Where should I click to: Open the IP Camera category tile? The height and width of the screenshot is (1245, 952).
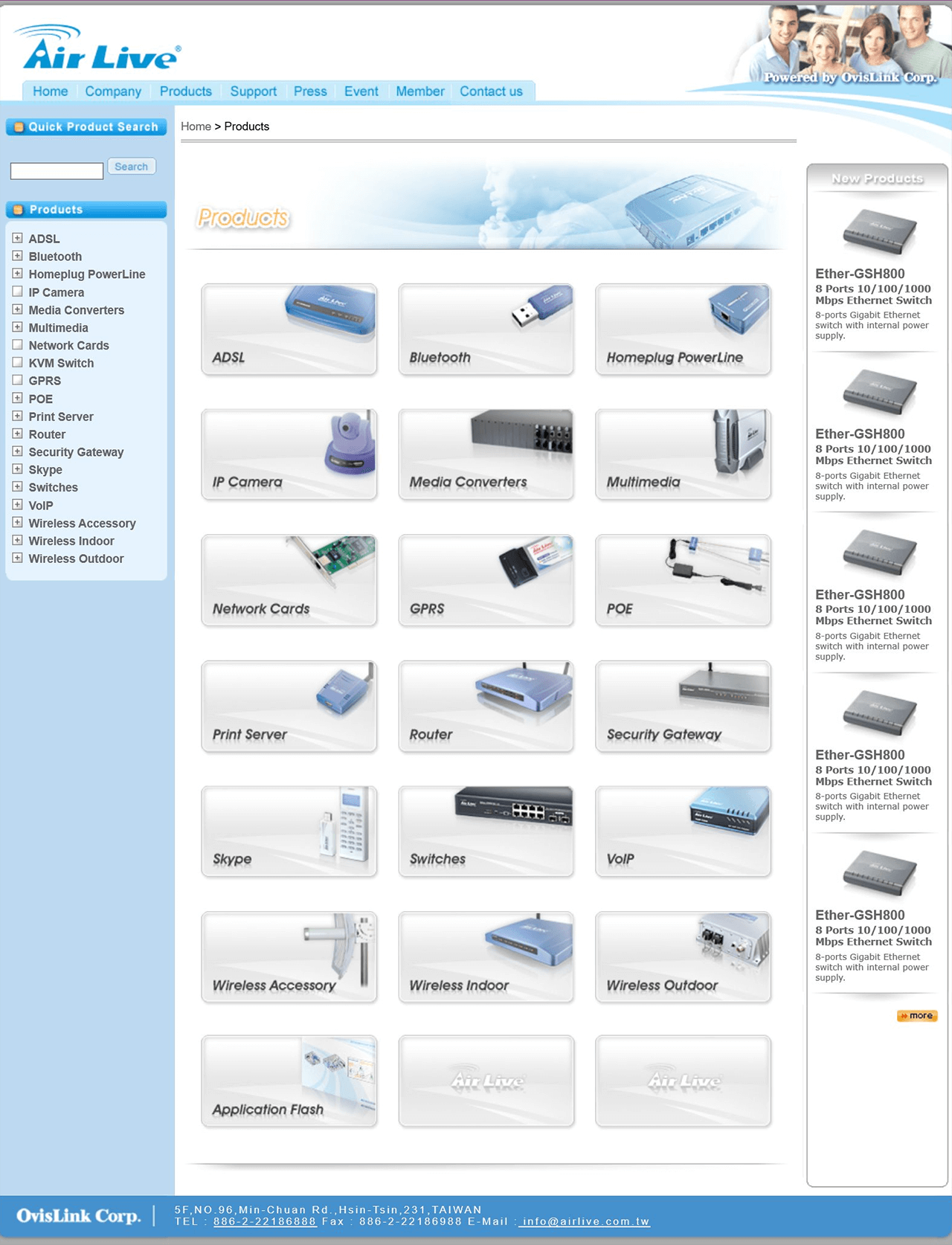coord(289,454)
